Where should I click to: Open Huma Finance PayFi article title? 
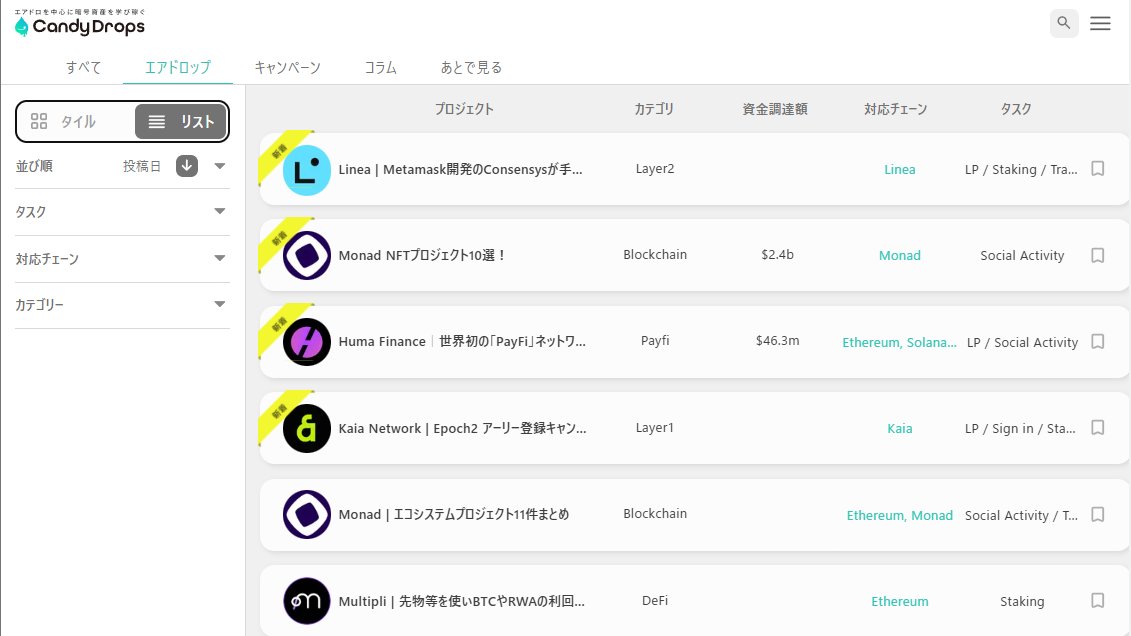pos(462,341)
